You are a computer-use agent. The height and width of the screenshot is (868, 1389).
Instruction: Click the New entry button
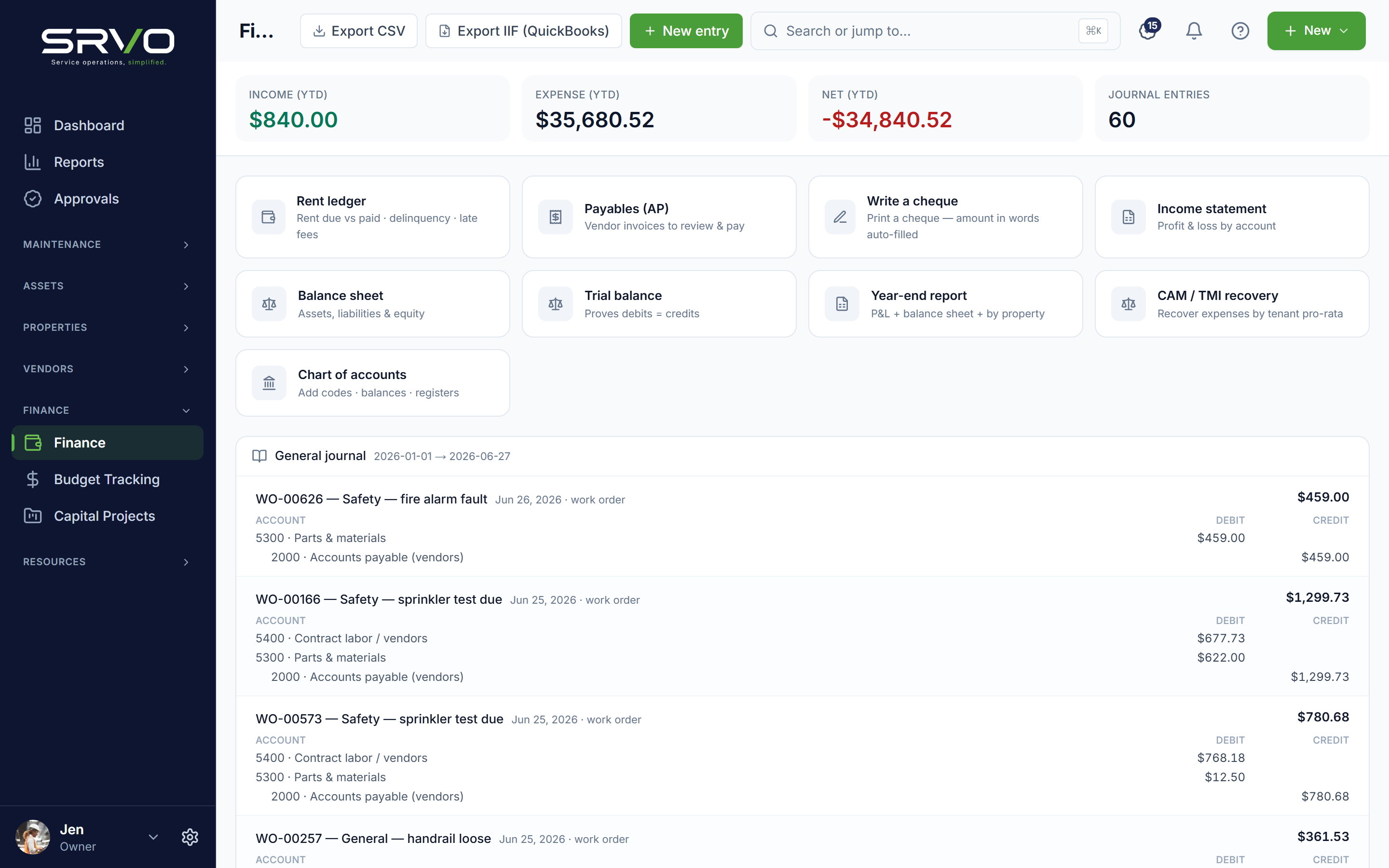point(686,31)
